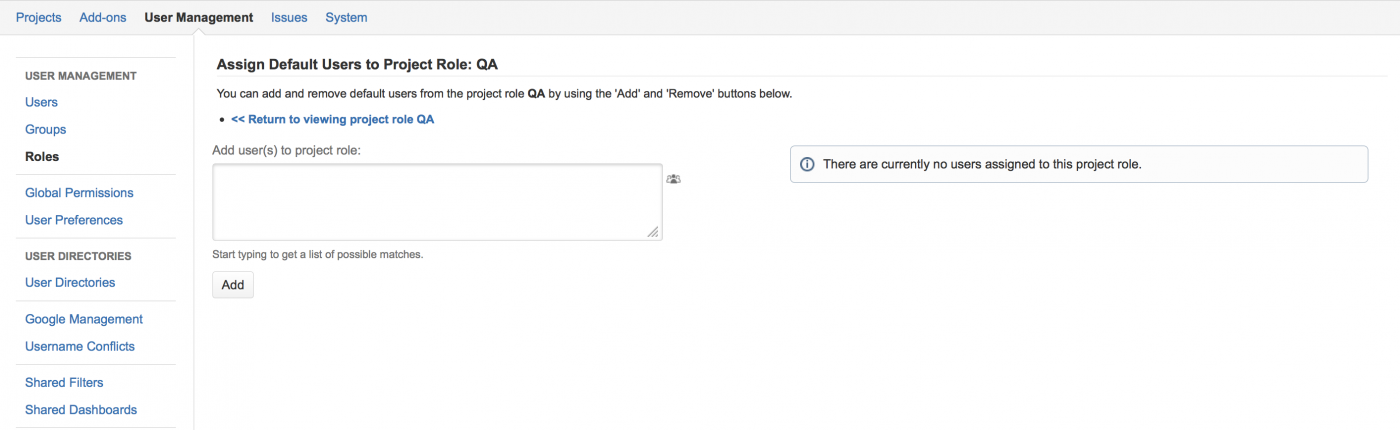This screenshot has width=1400, height=430.
Task: Open Groups in the sidebar
Action: [45, 129]
